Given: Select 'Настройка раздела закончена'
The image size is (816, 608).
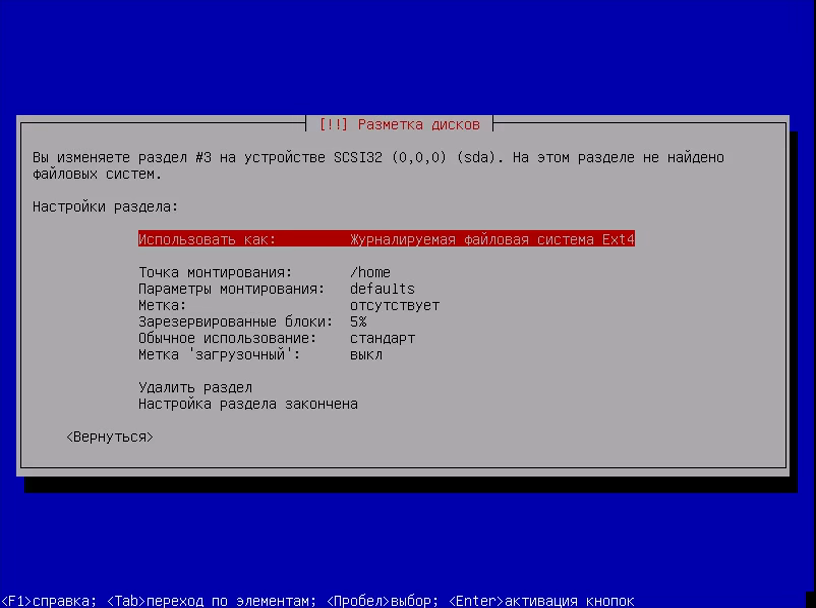Looking at the screenshot, I should [248, 404].
